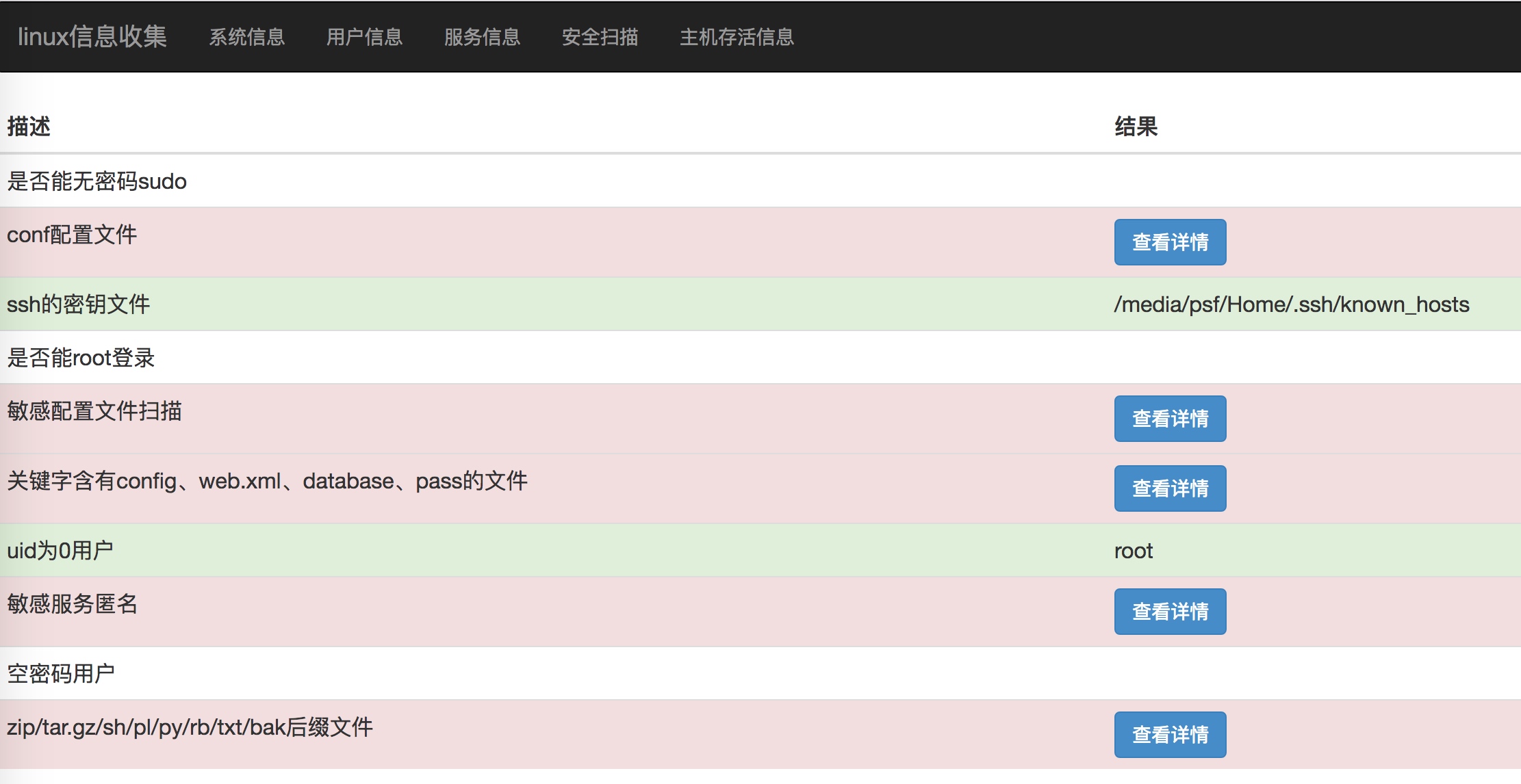Select the 空密码用户 row
Image resolution: width=1521 pixels, height=784 pixels.
coord(60,674)
